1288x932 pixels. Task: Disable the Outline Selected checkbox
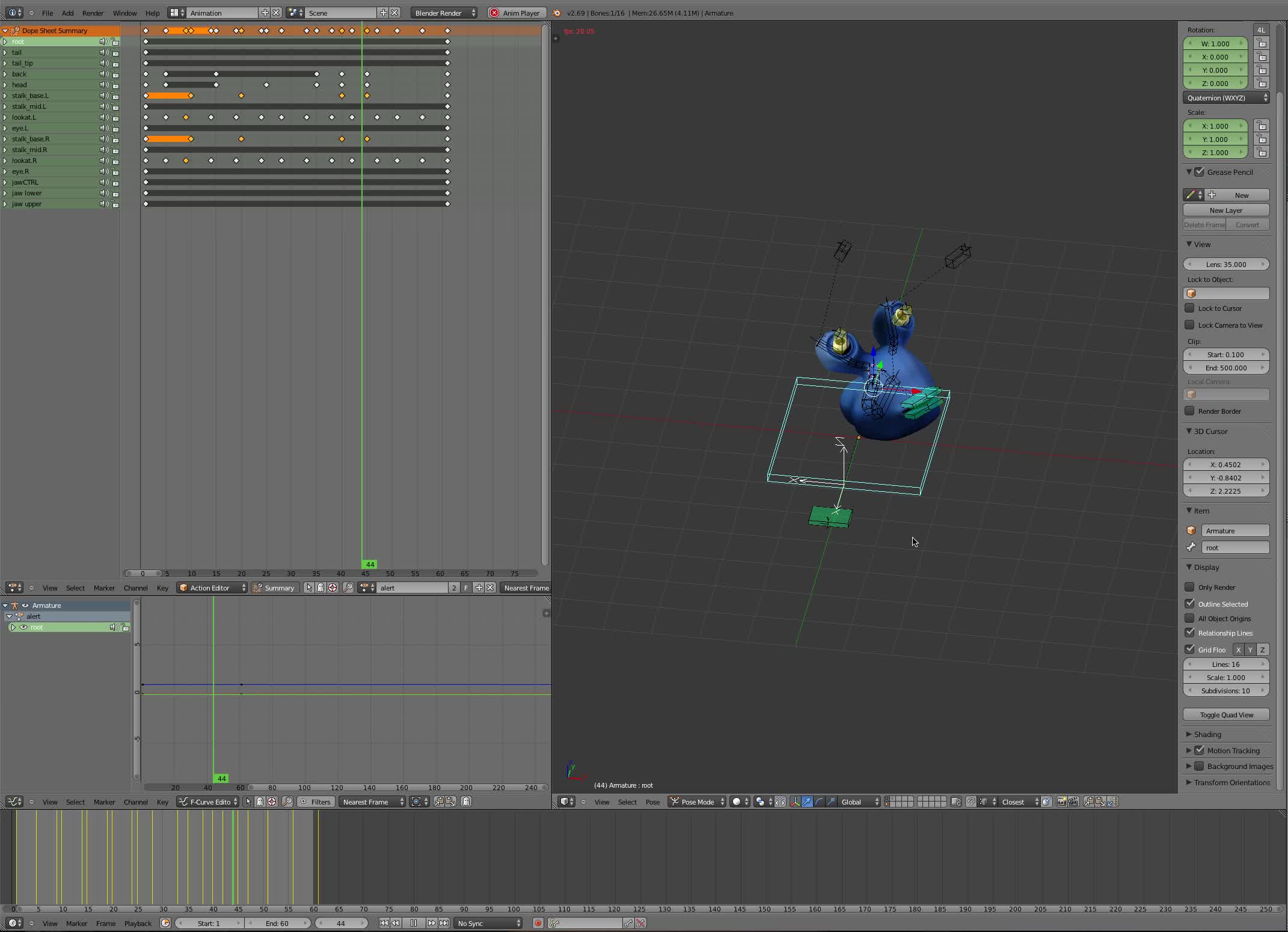1189,604
